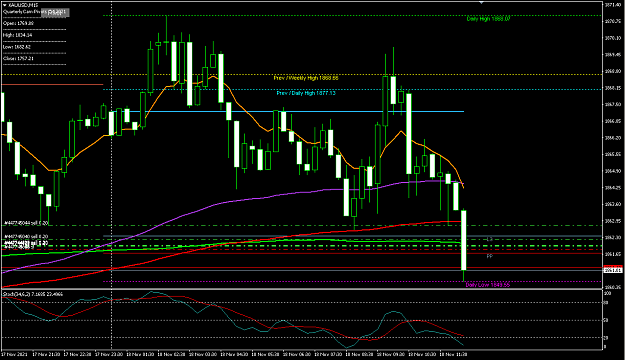Select the Quarterly Cam Pivots label
Screen dimensions: 625x360
point(35,12)
